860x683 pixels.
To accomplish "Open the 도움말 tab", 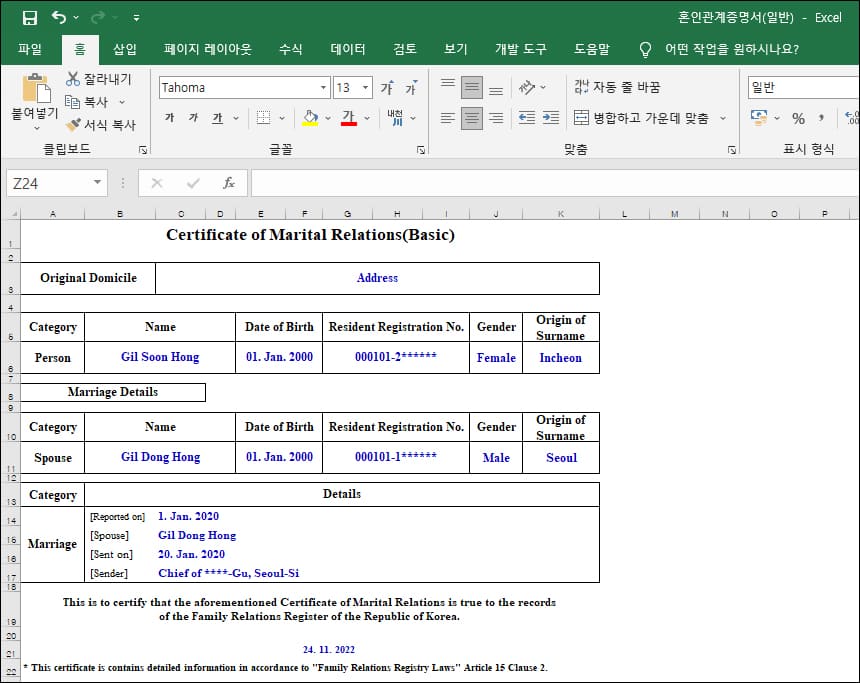I will pos(592,49).
